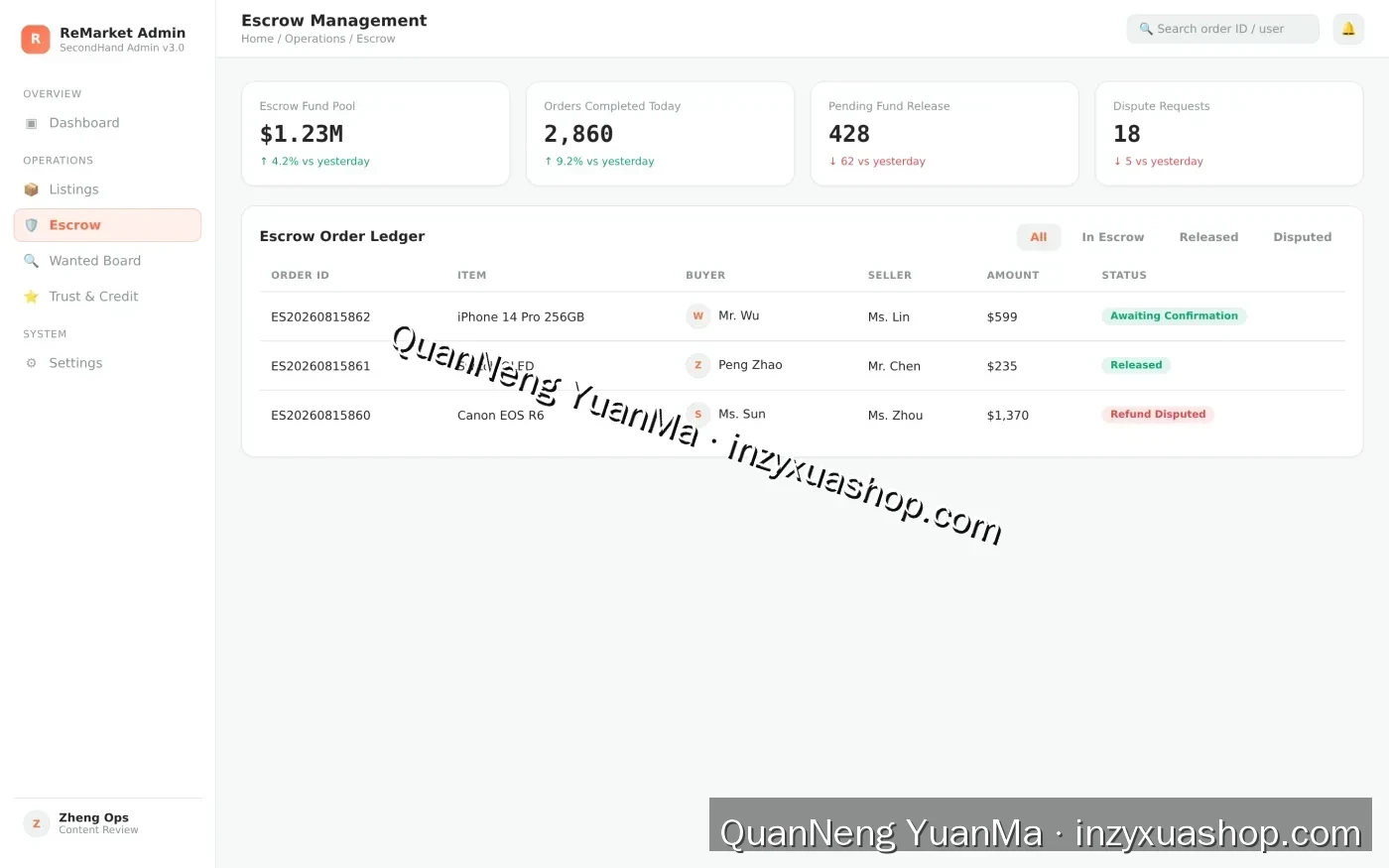Click the $599 amount
Screen dimensions: 1389x868
tap(1002, 317)
